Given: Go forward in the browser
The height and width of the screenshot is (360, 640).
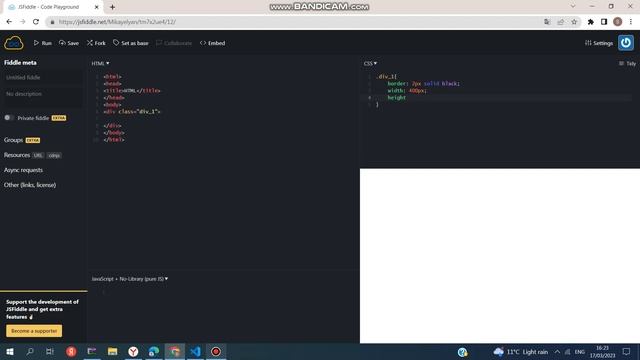Looking at the screenshot, I should [x=22, y=22].
